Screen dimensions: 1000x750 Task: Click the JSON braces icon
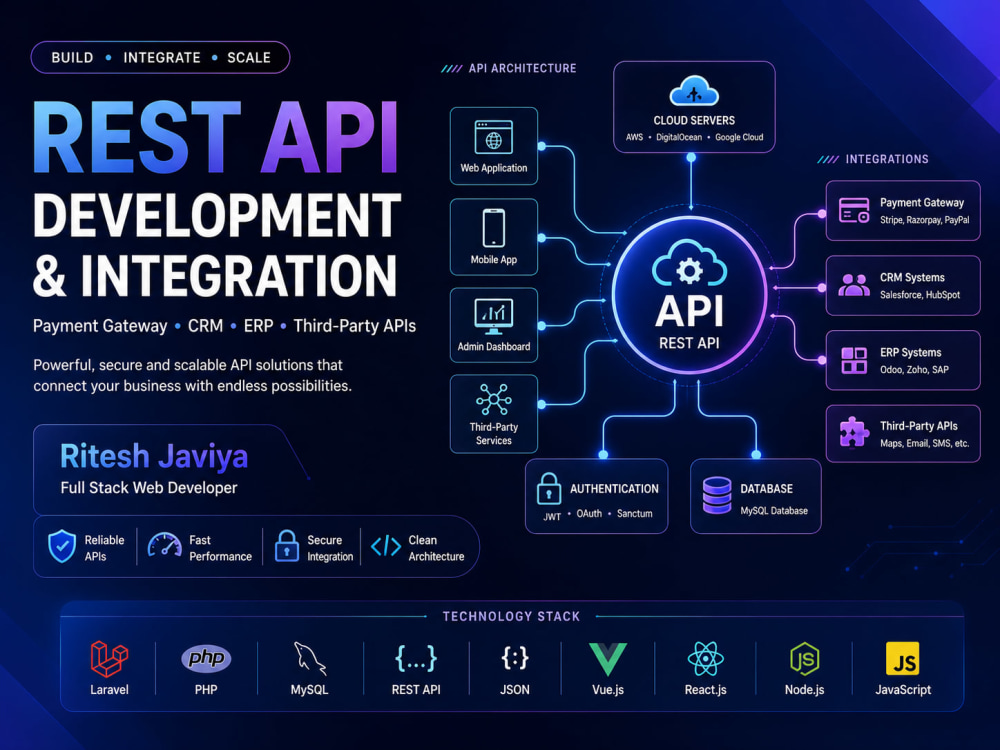(x=515, y=658)
